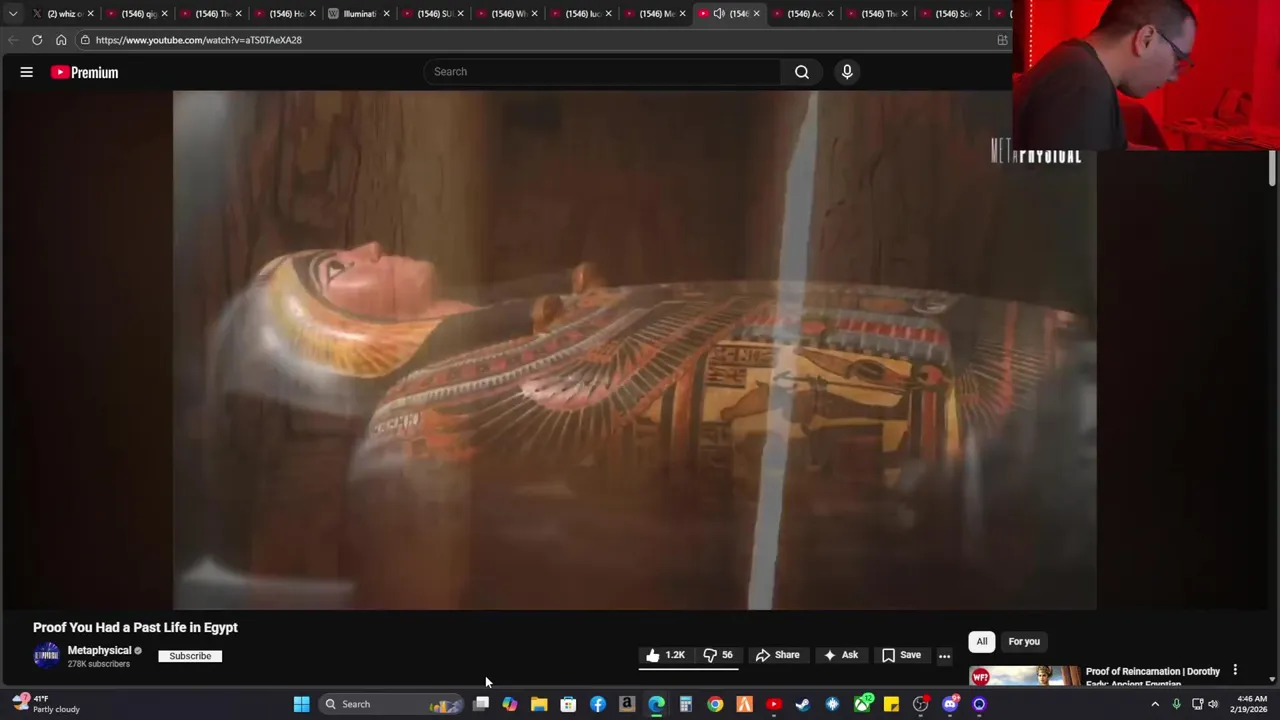This screenshot has height=720, width=1280.
Task: Like the video with thumbs up
Action: pos(666,655)
